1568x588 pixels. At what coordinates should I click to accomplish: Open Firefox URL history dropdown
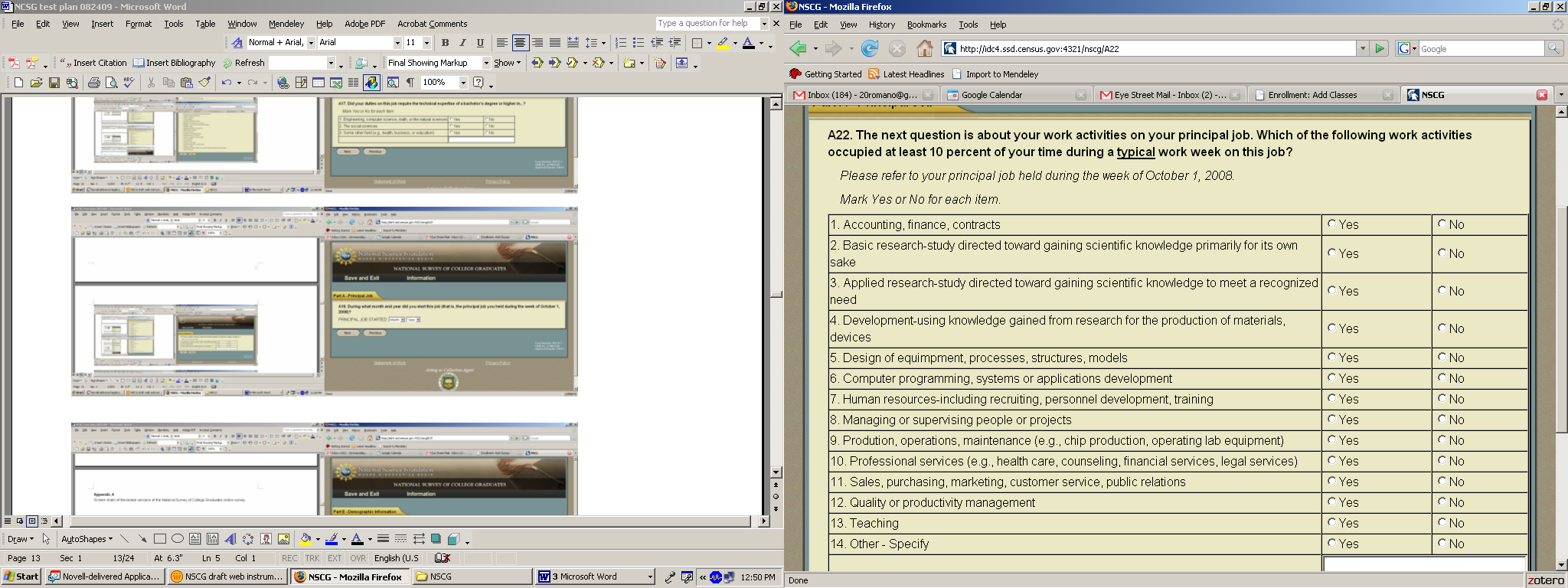pyautogui.click(x=1363, y=49)
